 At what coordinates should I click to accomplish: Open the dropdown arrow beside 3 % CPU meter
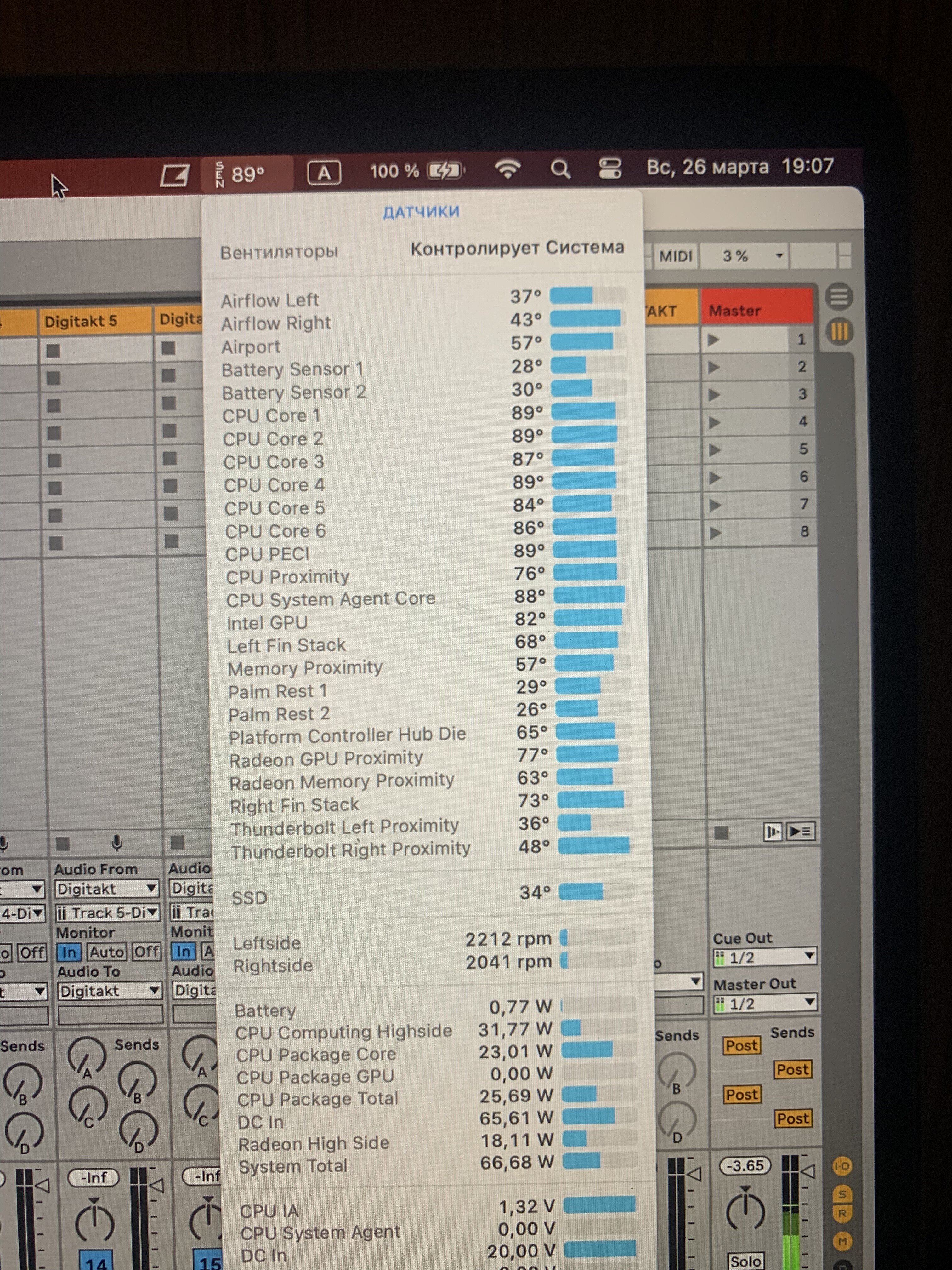(779, 255)
